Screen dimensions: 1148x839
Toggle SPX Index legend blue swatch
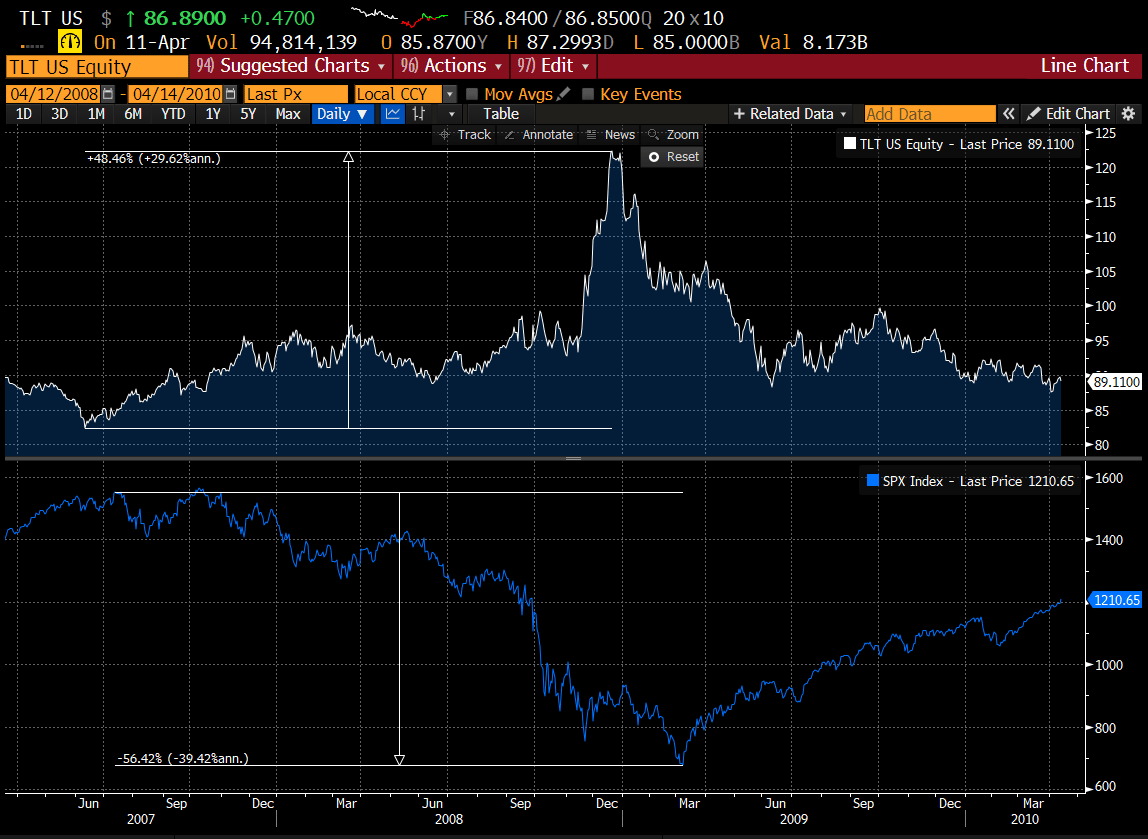[x=873, y=480]
